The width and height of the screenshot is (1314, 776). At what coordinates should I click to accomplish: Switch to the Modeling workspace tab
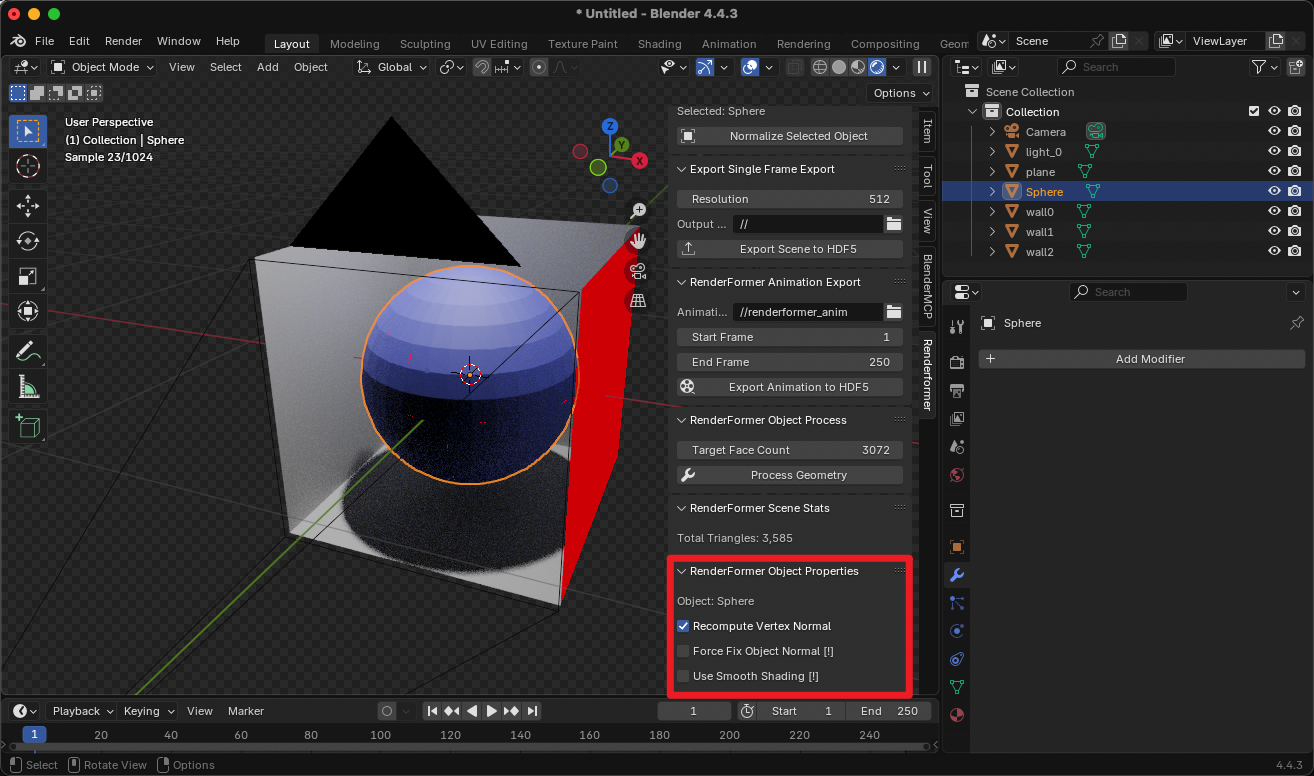(x=354, y=44)
